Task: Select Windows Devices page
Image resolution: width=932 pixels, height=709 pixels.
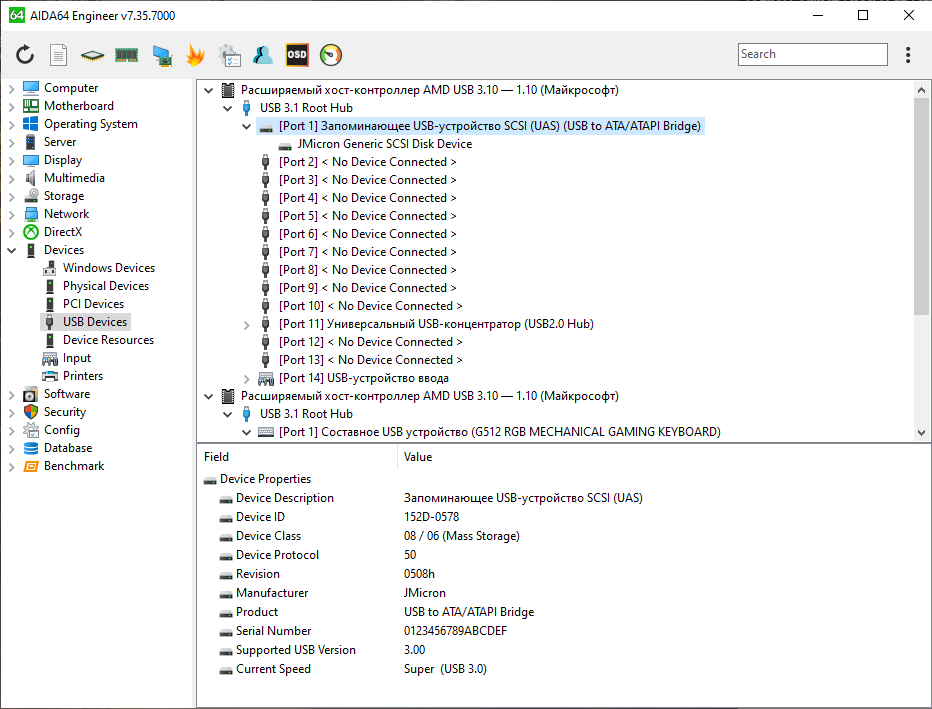Action: pos(109,268)
